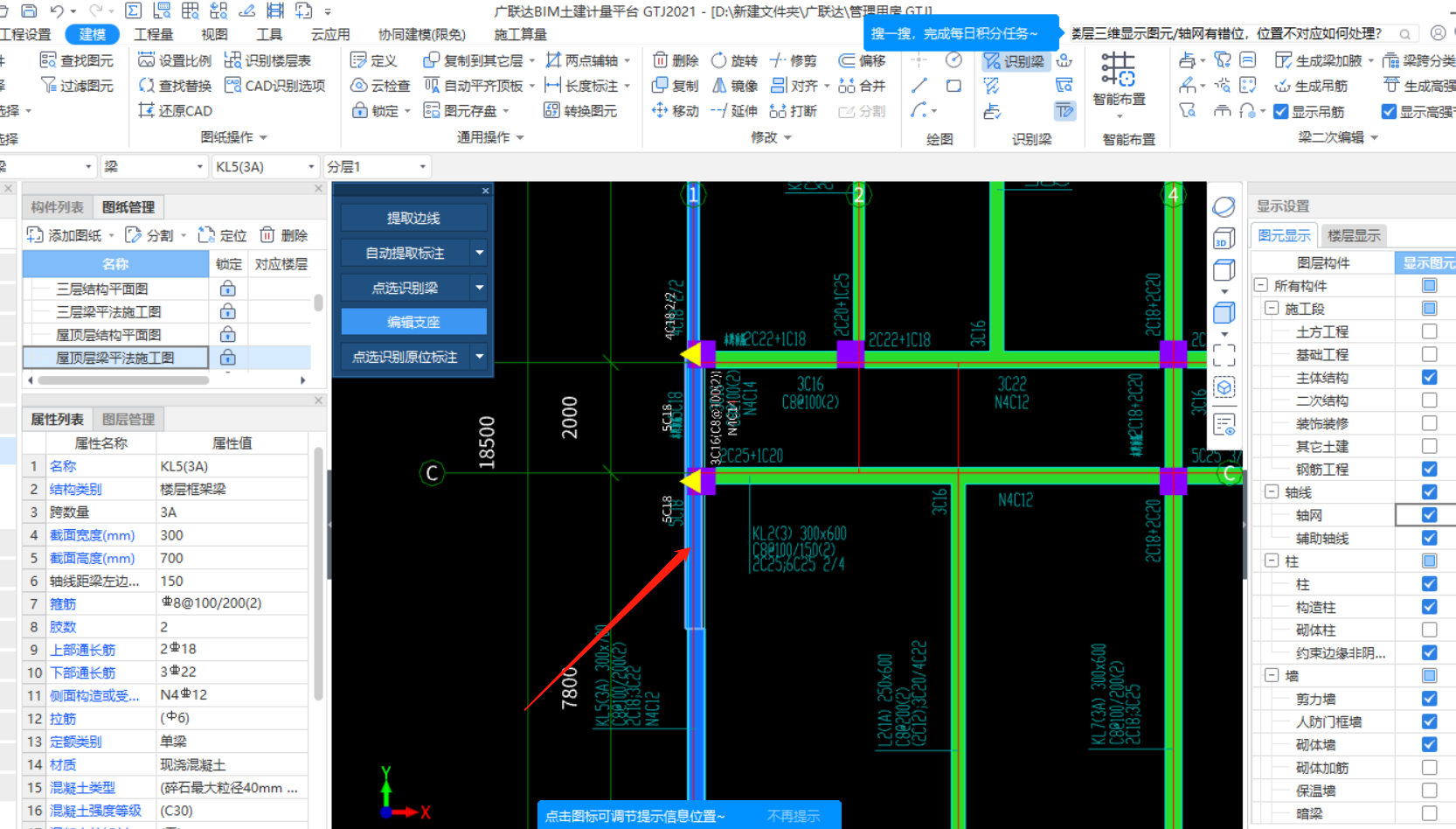
Task: Click 生成吊筋 tool
Action: click(1311, 86)
